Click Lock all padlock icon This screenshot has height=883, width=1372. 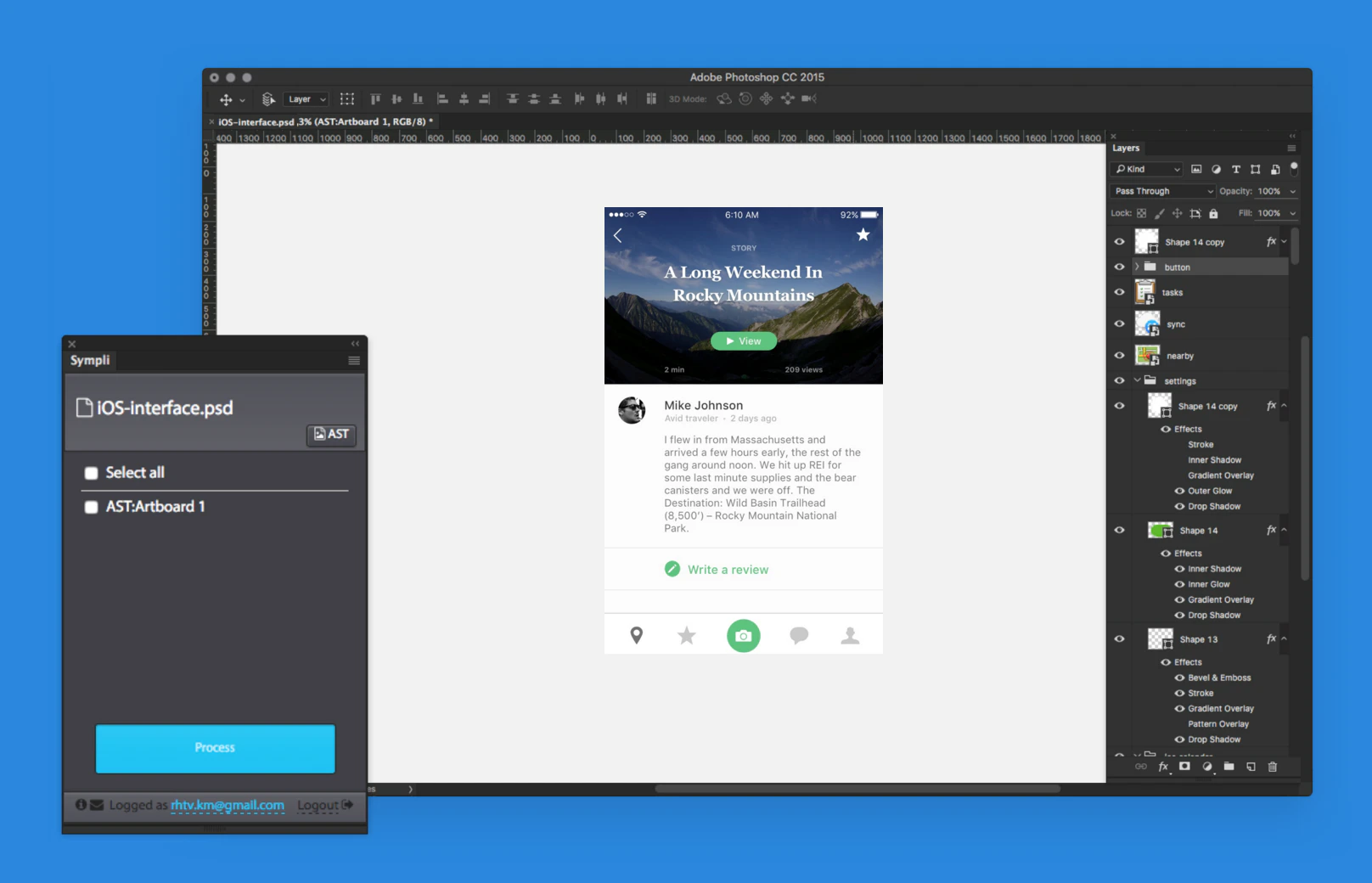click(x=1213, y=213)
